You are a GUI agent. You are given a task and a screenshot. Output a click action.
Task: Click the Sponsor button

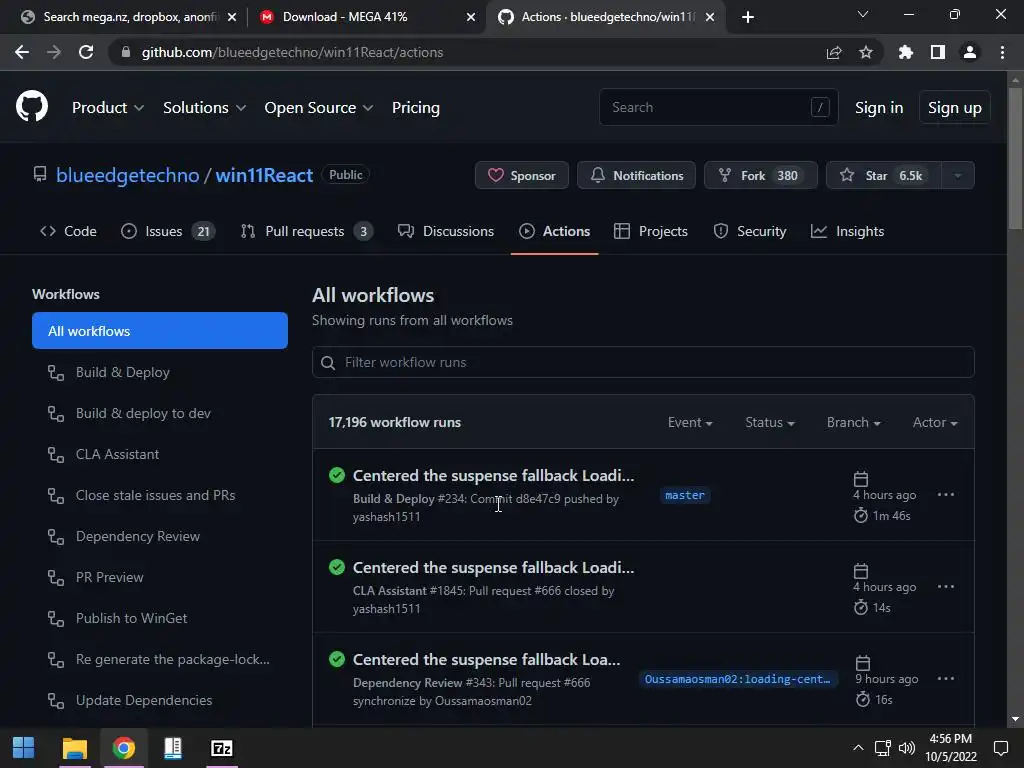[x=522, y=175]
